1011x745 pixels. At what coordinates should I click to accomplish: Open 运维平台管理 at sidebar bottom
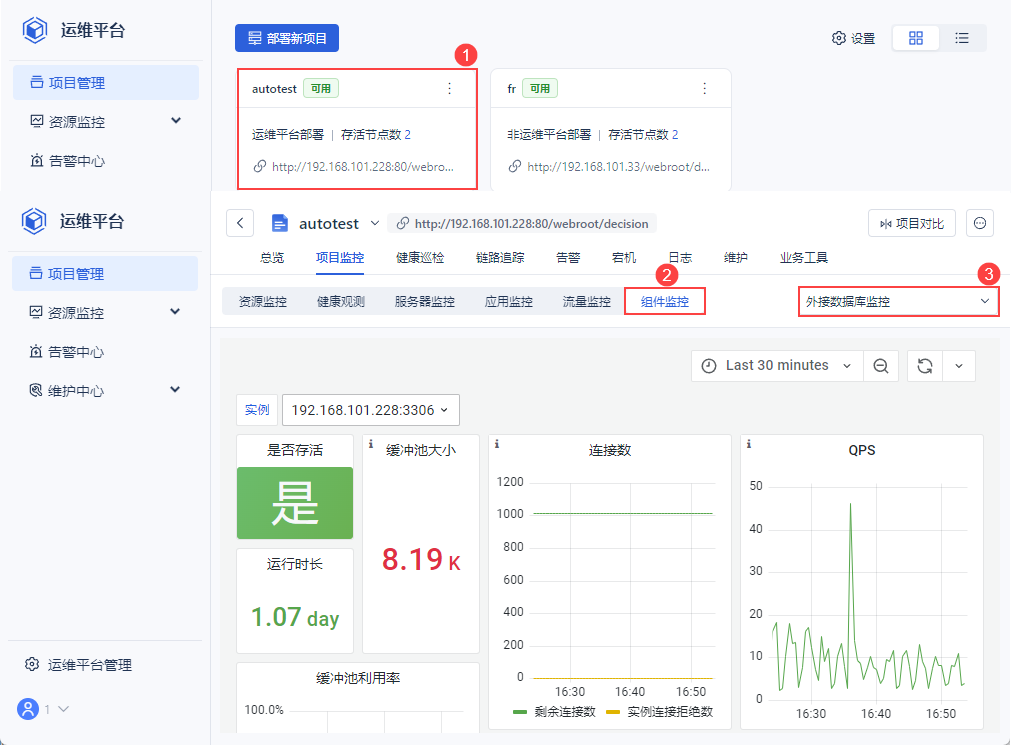coord(90,664)
